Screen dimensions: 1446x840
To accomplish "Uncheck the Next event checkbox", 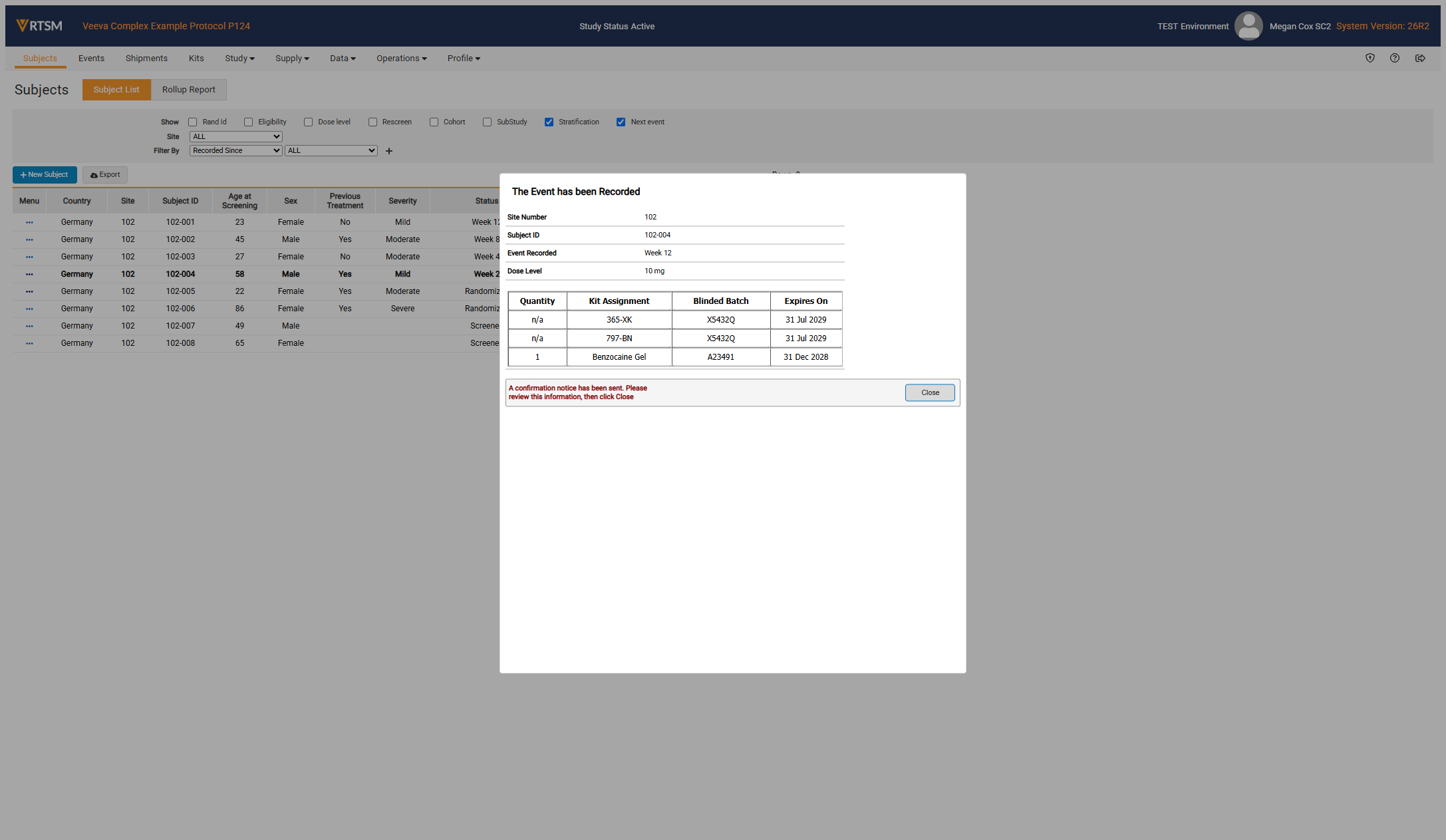I will coord(621,122).
